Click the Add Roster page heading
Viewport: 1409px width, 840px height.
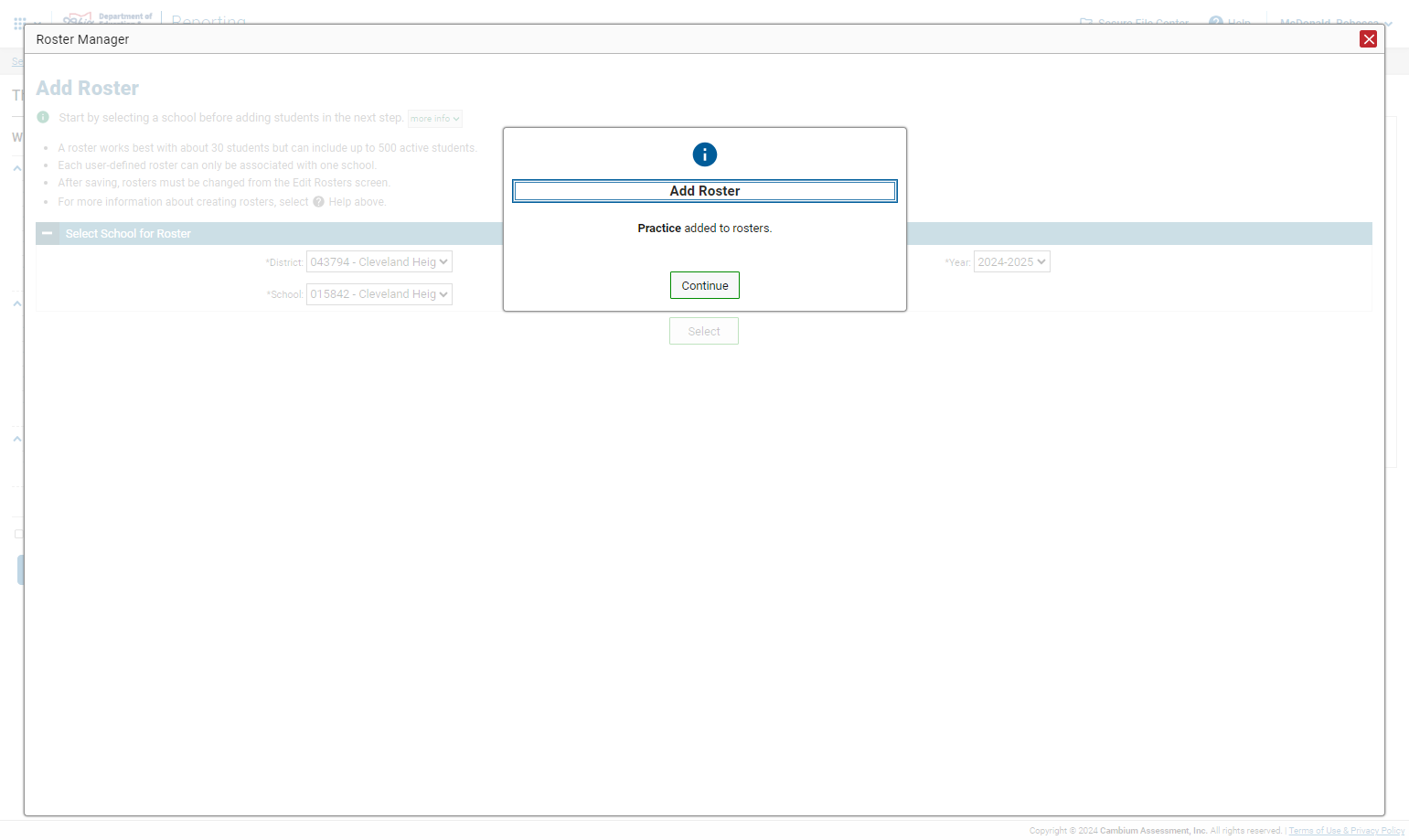(88, 89)
